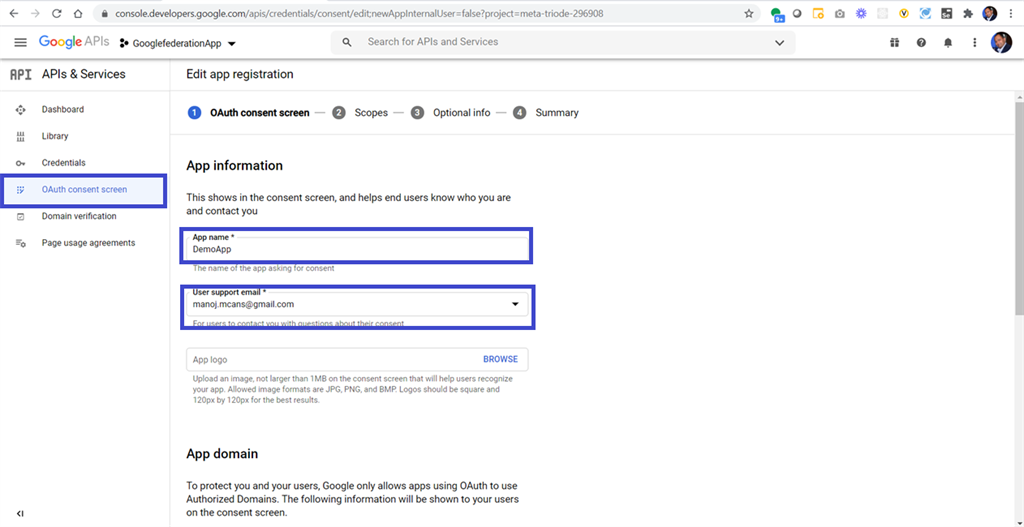Open Page usage agreements in the sidebar
This screenshot has width=1024, height=527.
coord(88,243)
